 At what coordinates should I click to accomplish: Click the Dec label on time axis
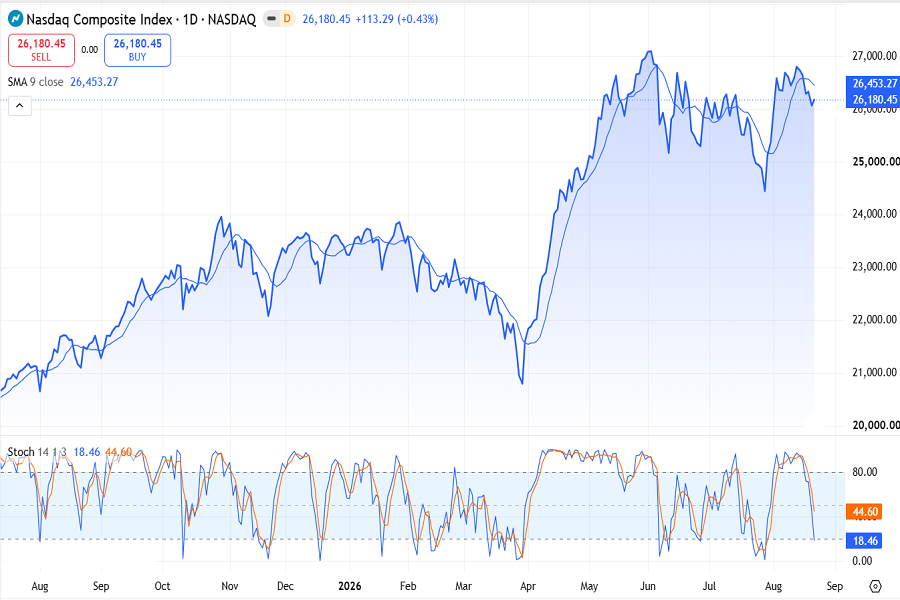click(285, 586)
